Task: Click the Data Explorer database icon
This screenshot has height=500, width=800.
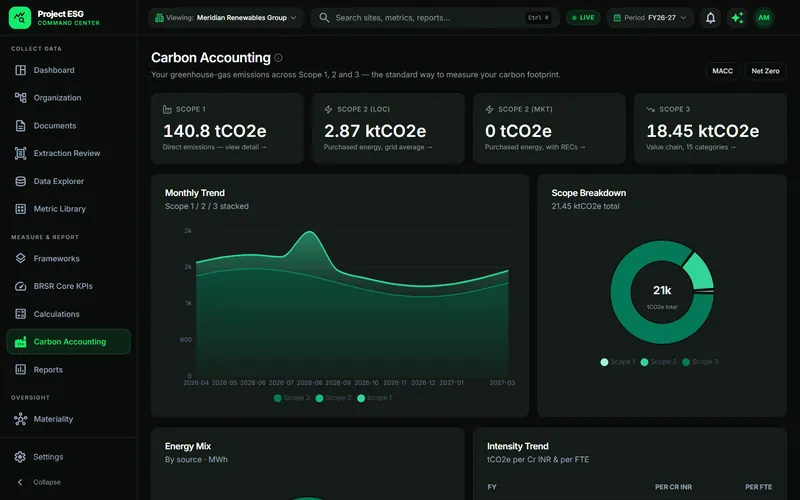Action: click(20, 181)
